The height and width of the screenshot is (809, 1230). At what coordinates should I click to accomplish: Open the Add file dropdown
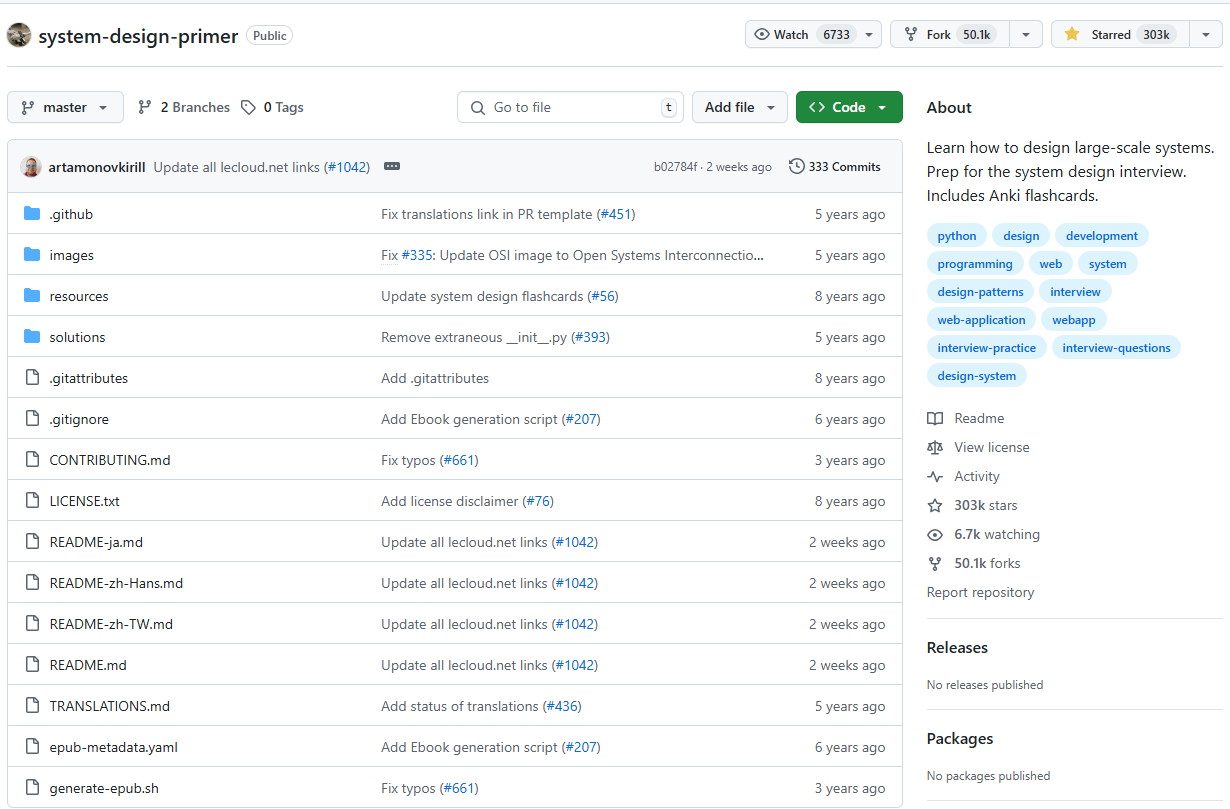click(739, 107)
